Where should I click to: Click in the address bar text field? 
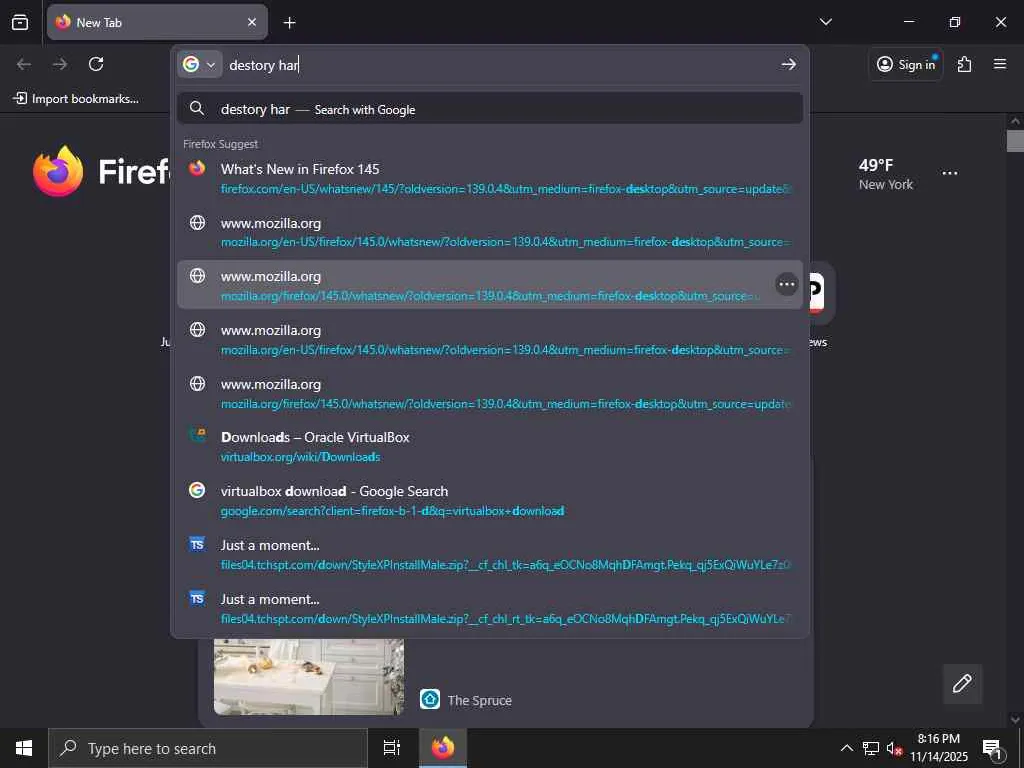coord(500,65)
